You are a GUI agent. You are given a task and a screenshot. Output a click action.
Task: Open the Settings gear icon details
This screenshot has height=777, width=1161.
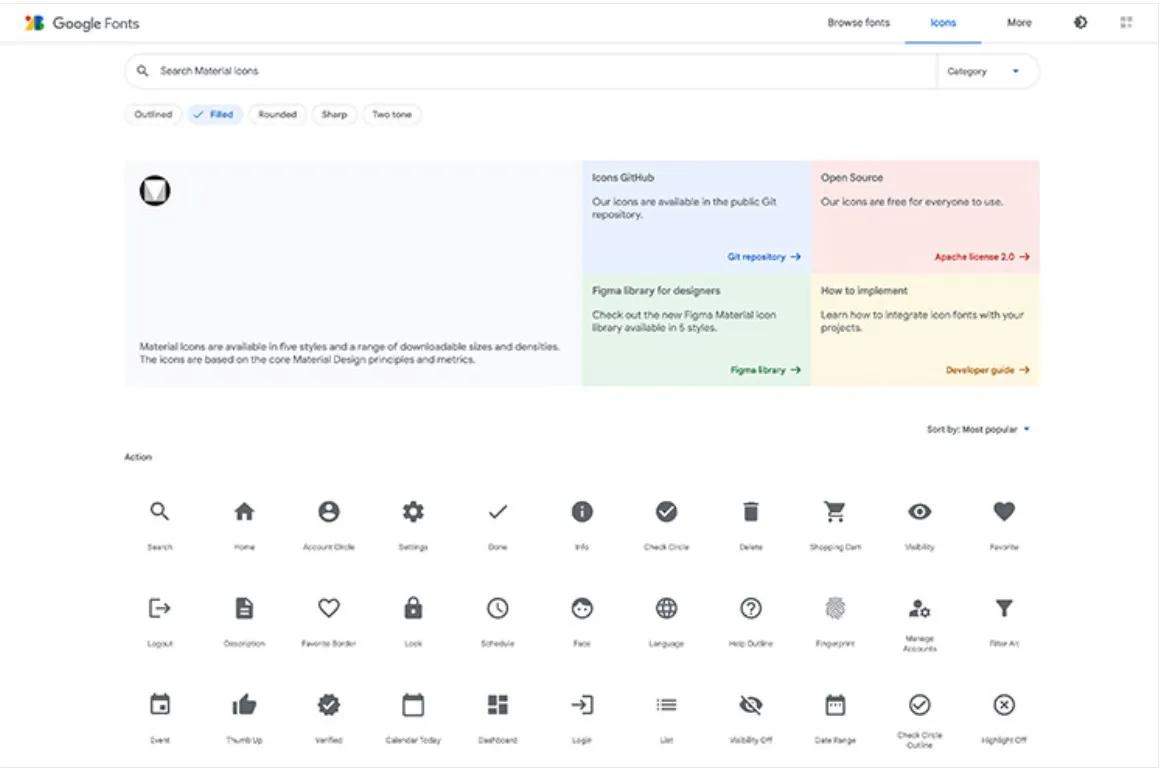tap(413, 511)
